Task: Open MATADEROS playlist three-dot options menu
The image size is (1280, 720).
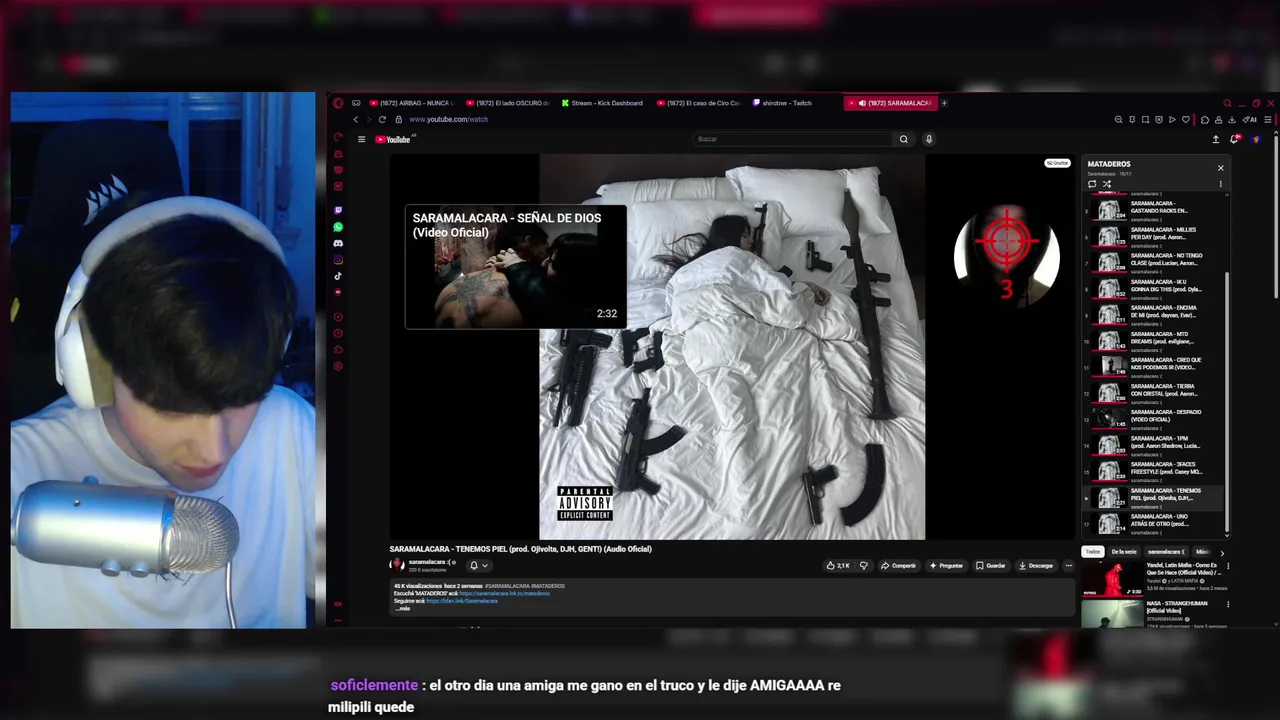Action: click(x=1220, y=184)
